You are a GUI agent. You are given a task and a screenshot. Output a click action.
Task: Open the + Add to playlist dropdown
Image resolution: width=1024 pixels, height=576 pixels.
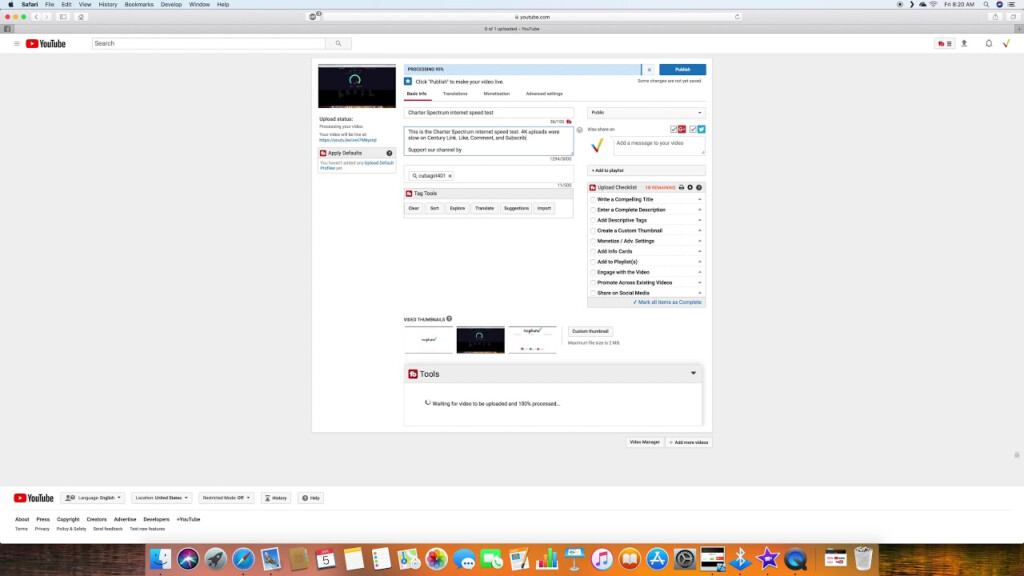click(646, 170)
